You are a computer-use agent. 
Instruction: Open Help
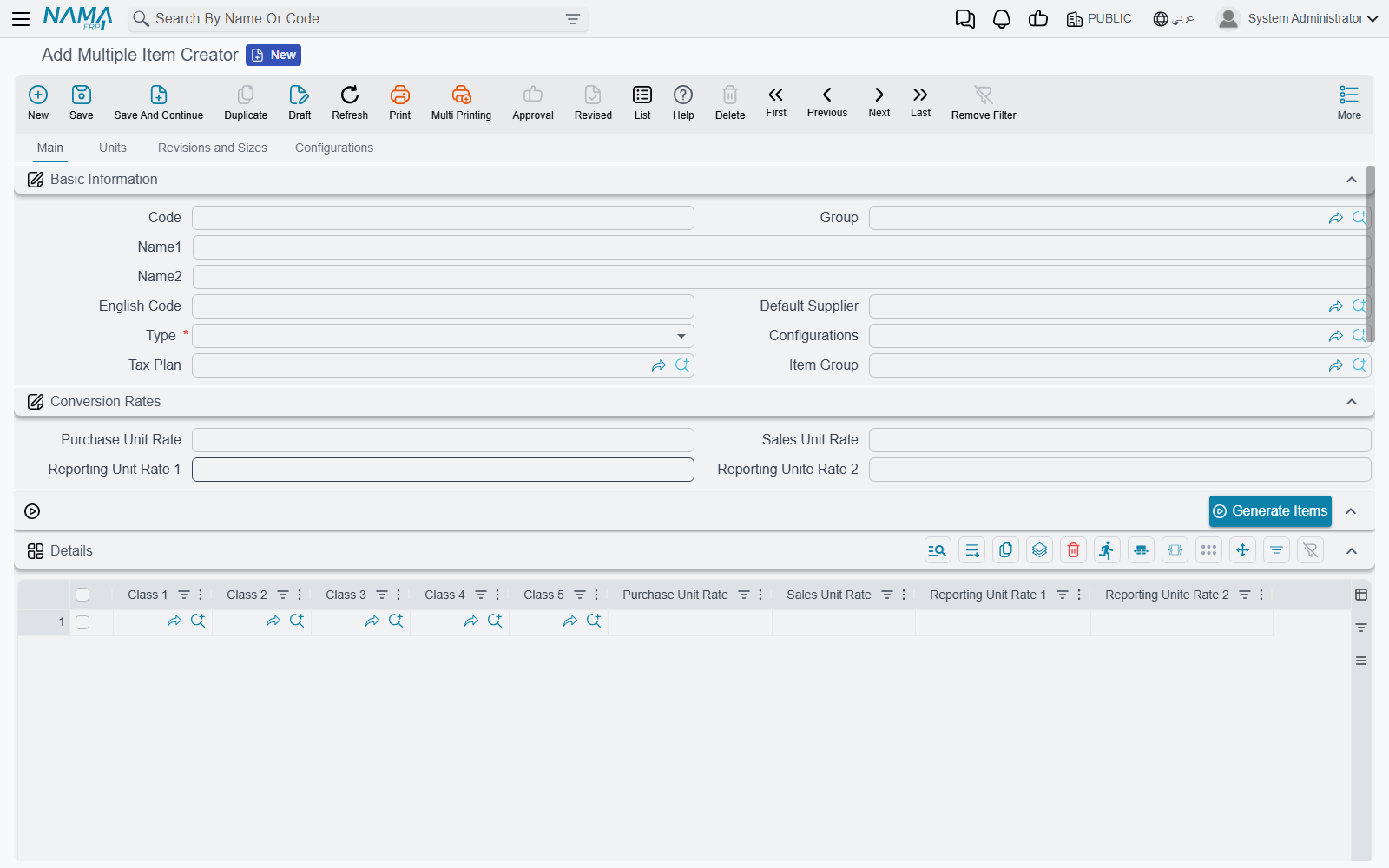683,102
